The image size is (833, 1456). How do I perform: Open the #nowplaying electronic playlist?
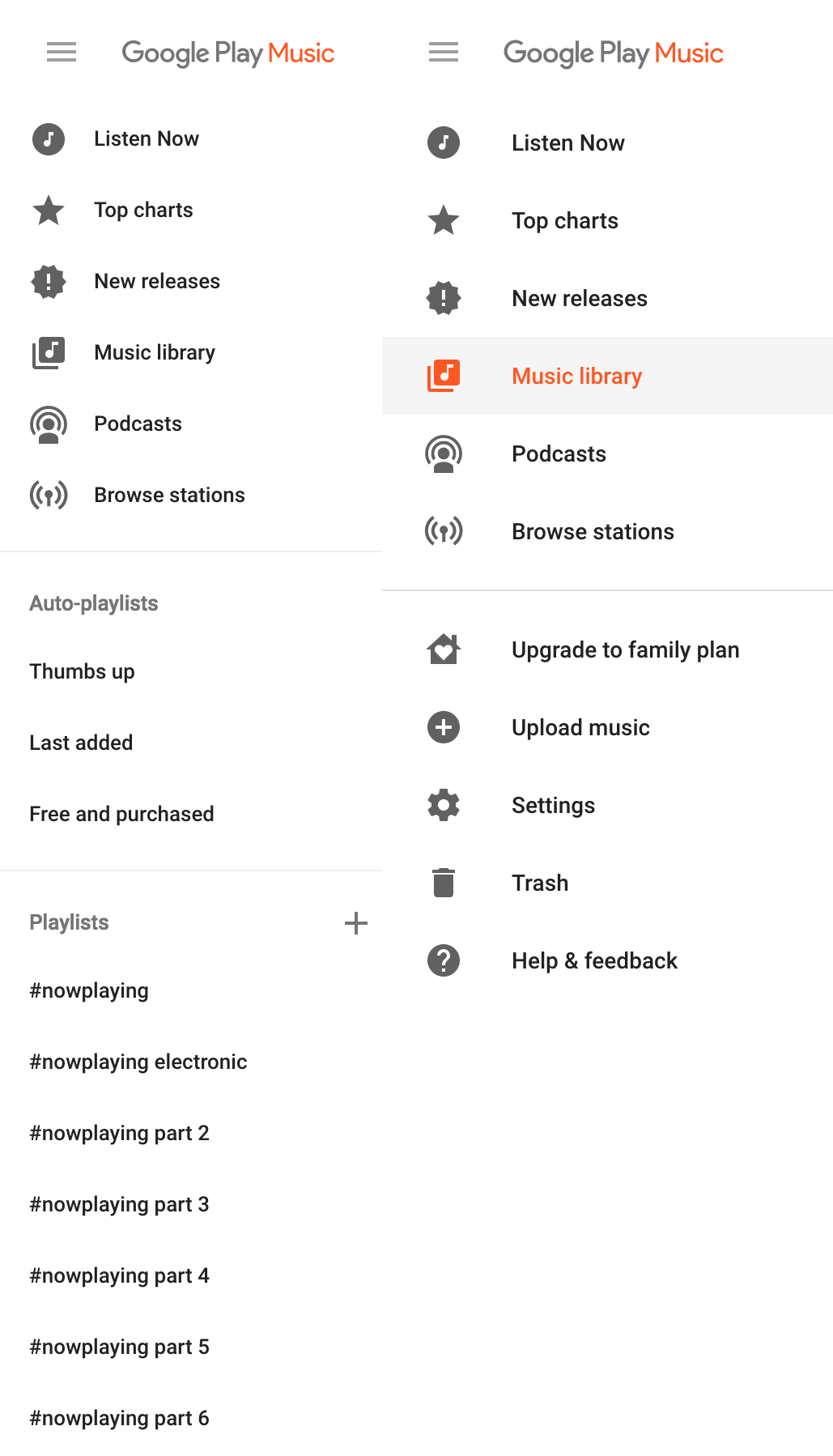pos(138,1062)
